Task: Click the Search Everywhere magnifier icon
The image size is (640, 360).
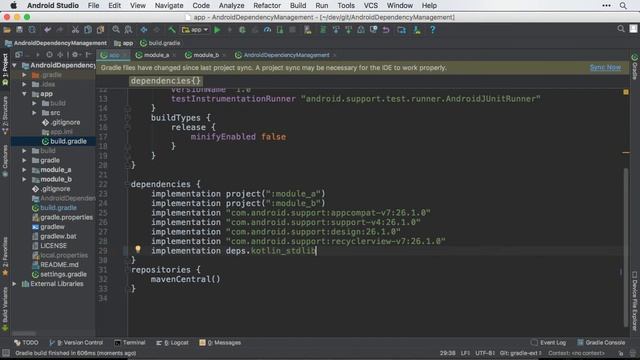Action: point(621,29)
